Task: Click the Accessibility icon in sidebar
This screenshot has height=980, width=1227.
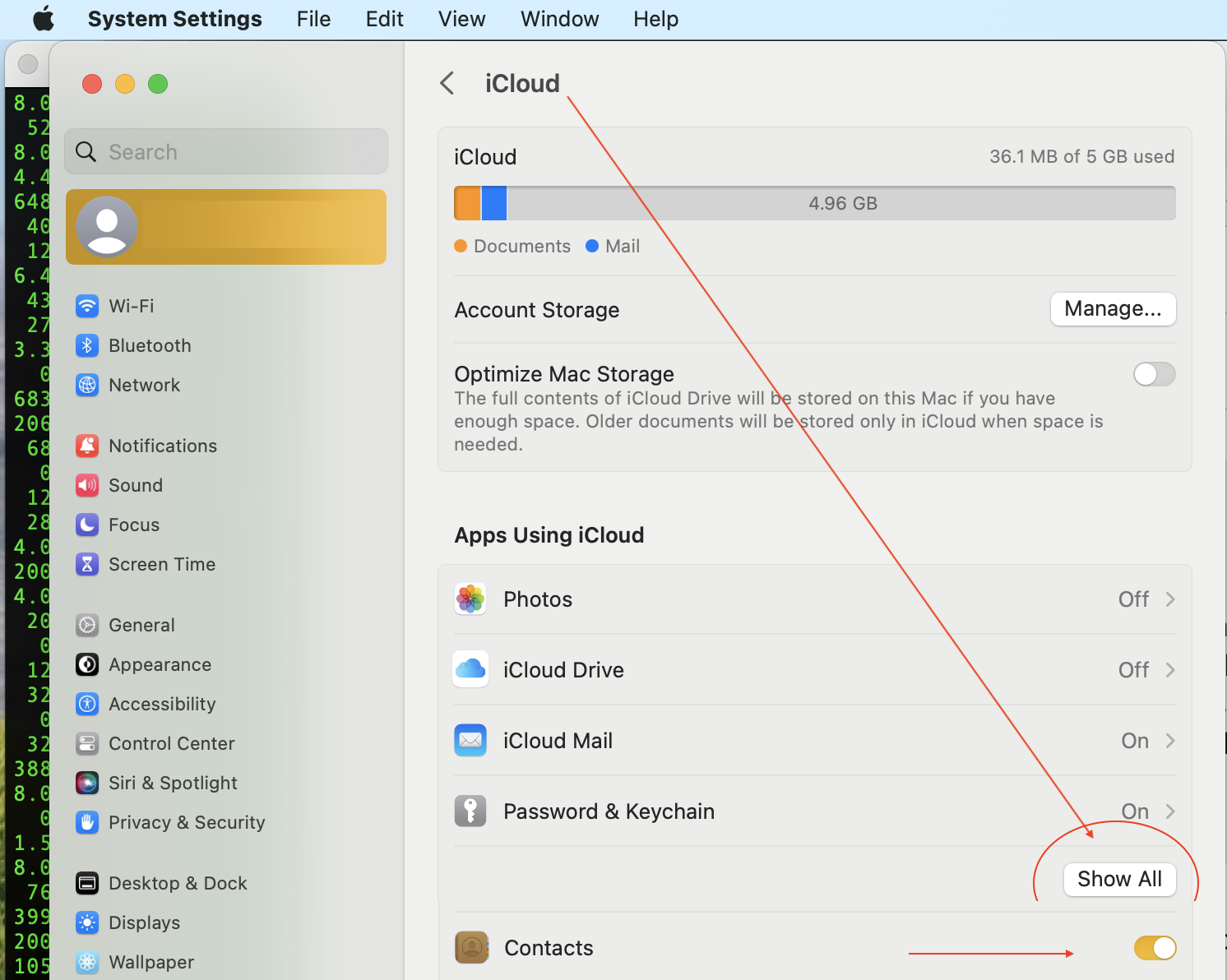Action: click(87, 704)
